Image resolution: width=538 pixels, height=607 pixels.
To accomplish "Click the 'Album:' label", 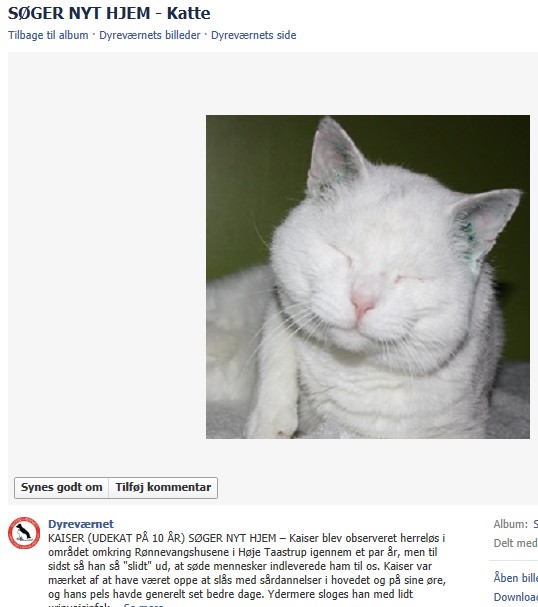I will 511,524.
